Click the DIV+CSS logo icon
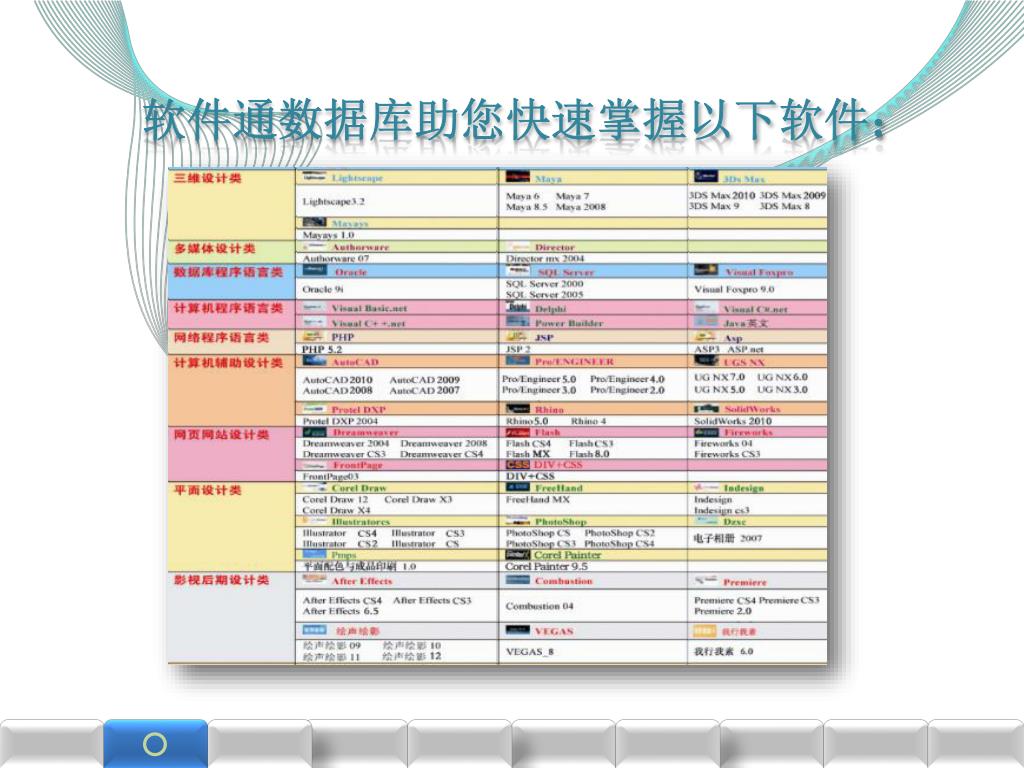 point(518,464)
